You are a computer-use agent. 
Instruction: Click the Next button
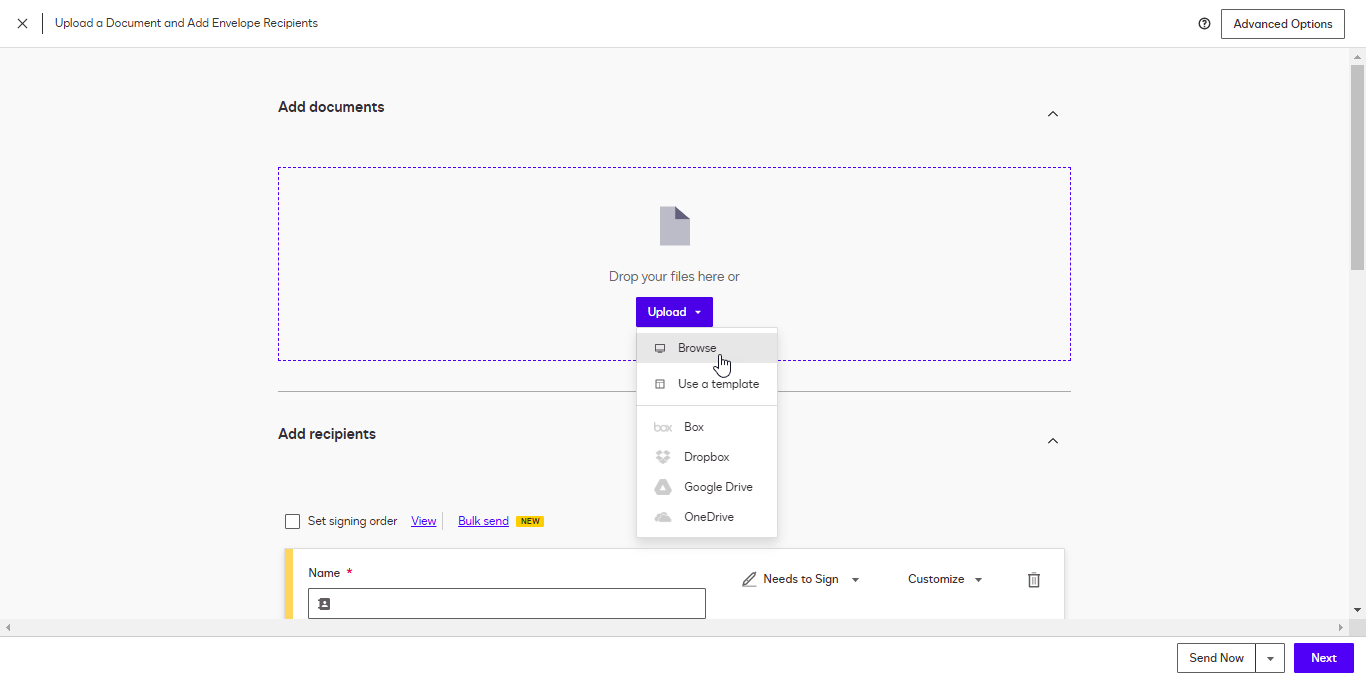[x=1324, y=658]
